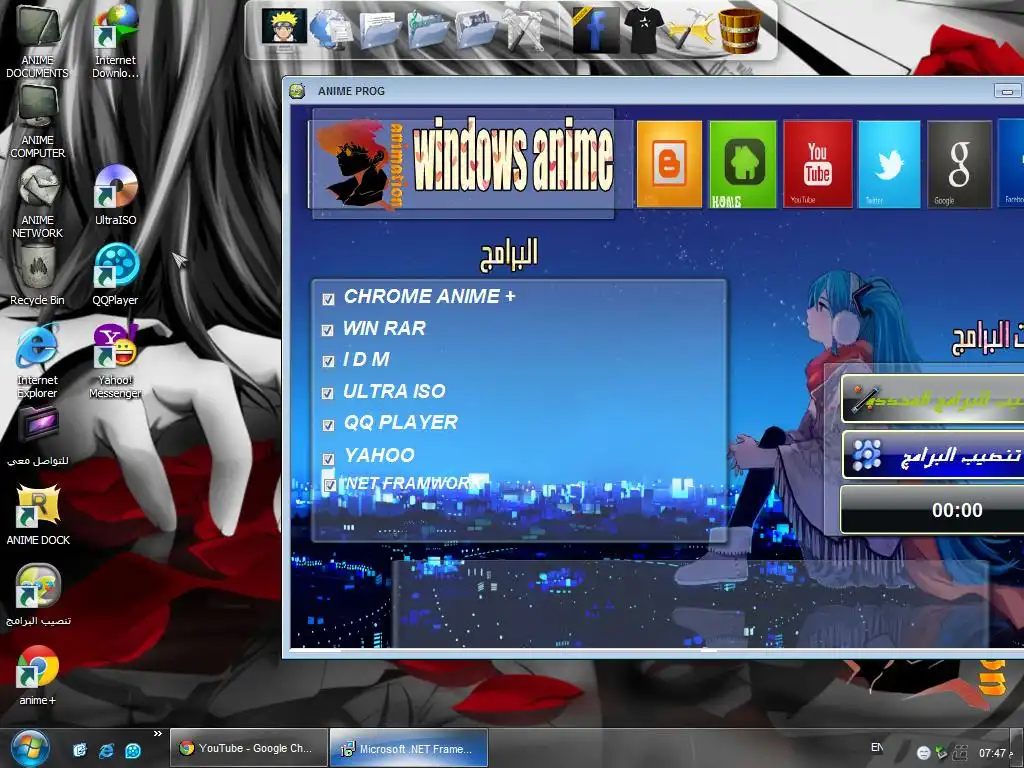Click the 00:00 timer display
Image resolution: width=1024 pixels, height=768 pixels.
pos(933,510)
